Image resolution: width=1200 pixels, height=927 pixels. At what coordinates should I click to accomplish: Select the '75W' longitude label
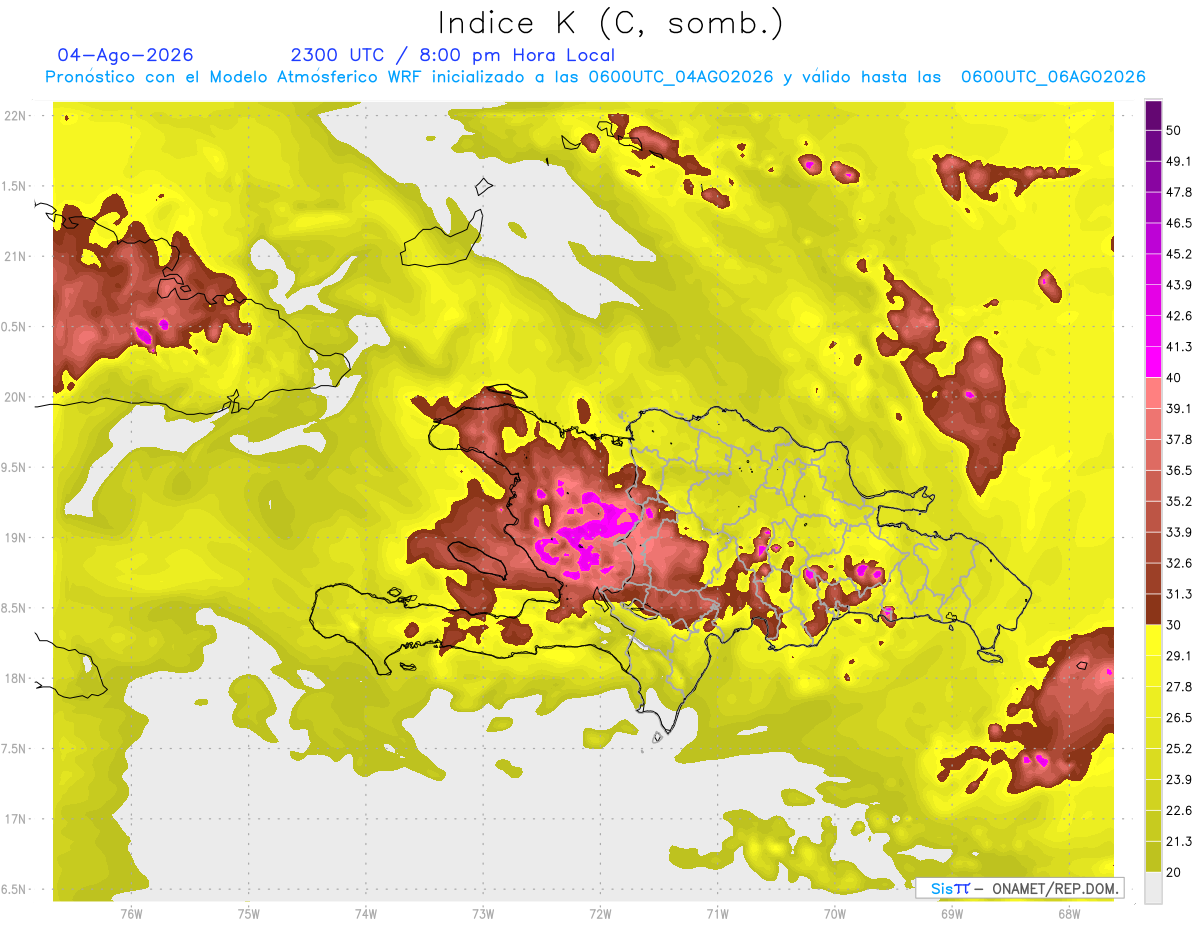pos(249,914)
